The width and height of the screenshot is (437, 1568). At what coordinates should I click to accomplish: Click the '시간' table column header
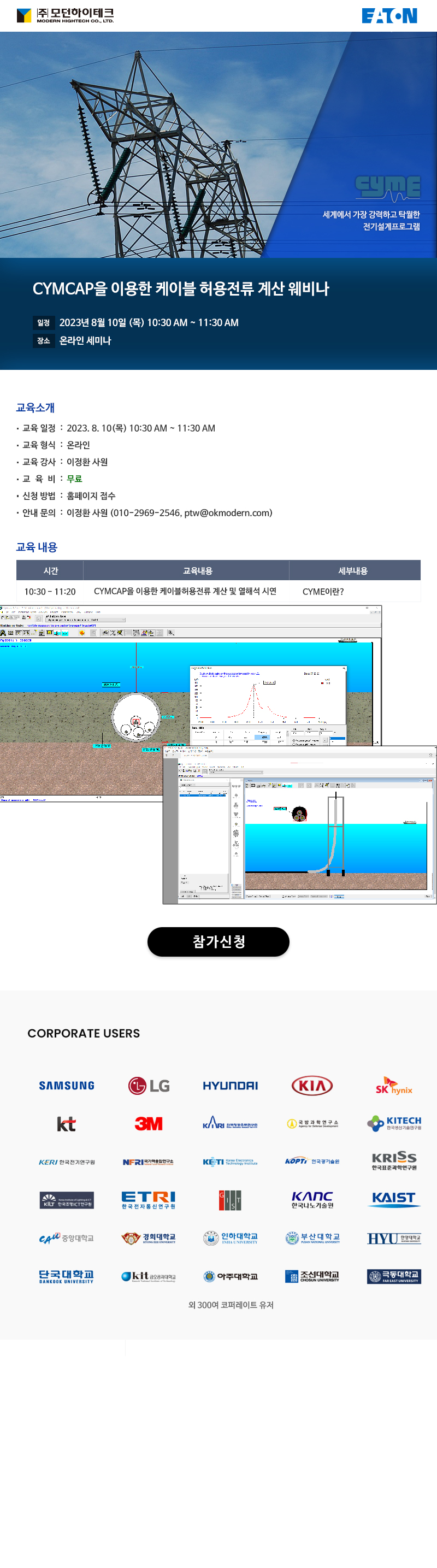click(50, 571)
